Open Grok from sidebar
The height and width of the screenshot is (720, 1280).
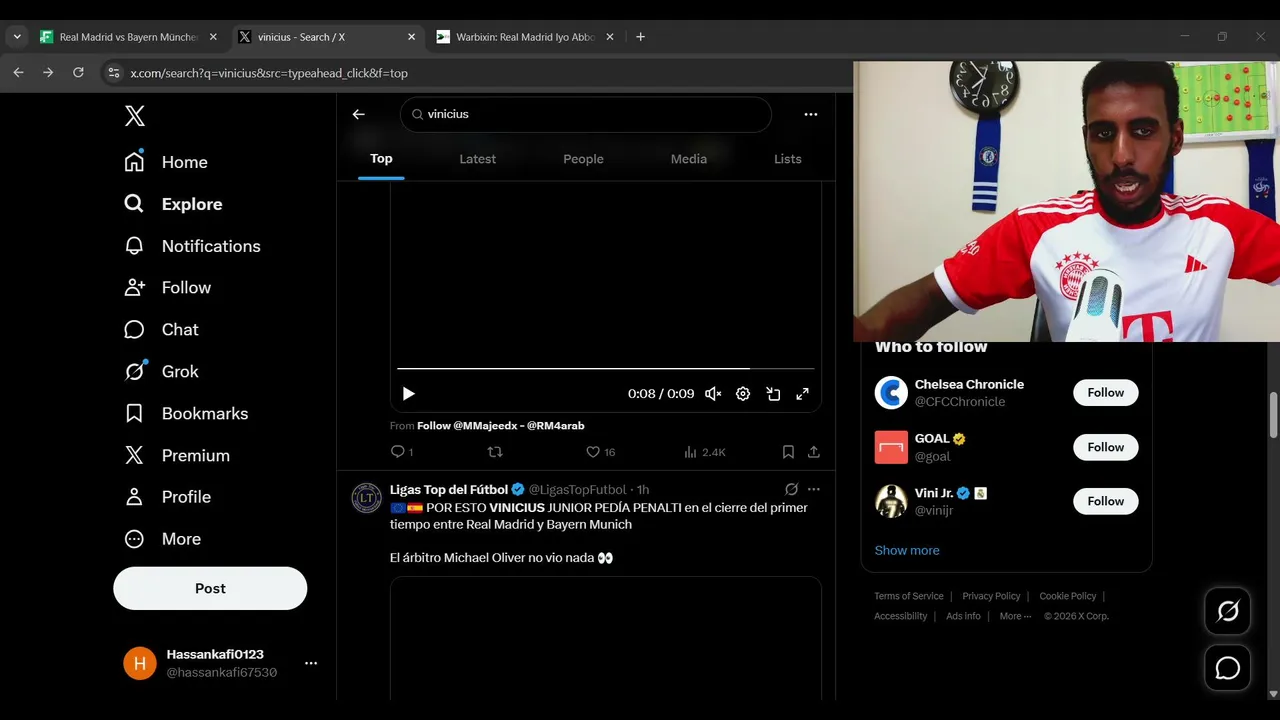(x=161, y=372)
